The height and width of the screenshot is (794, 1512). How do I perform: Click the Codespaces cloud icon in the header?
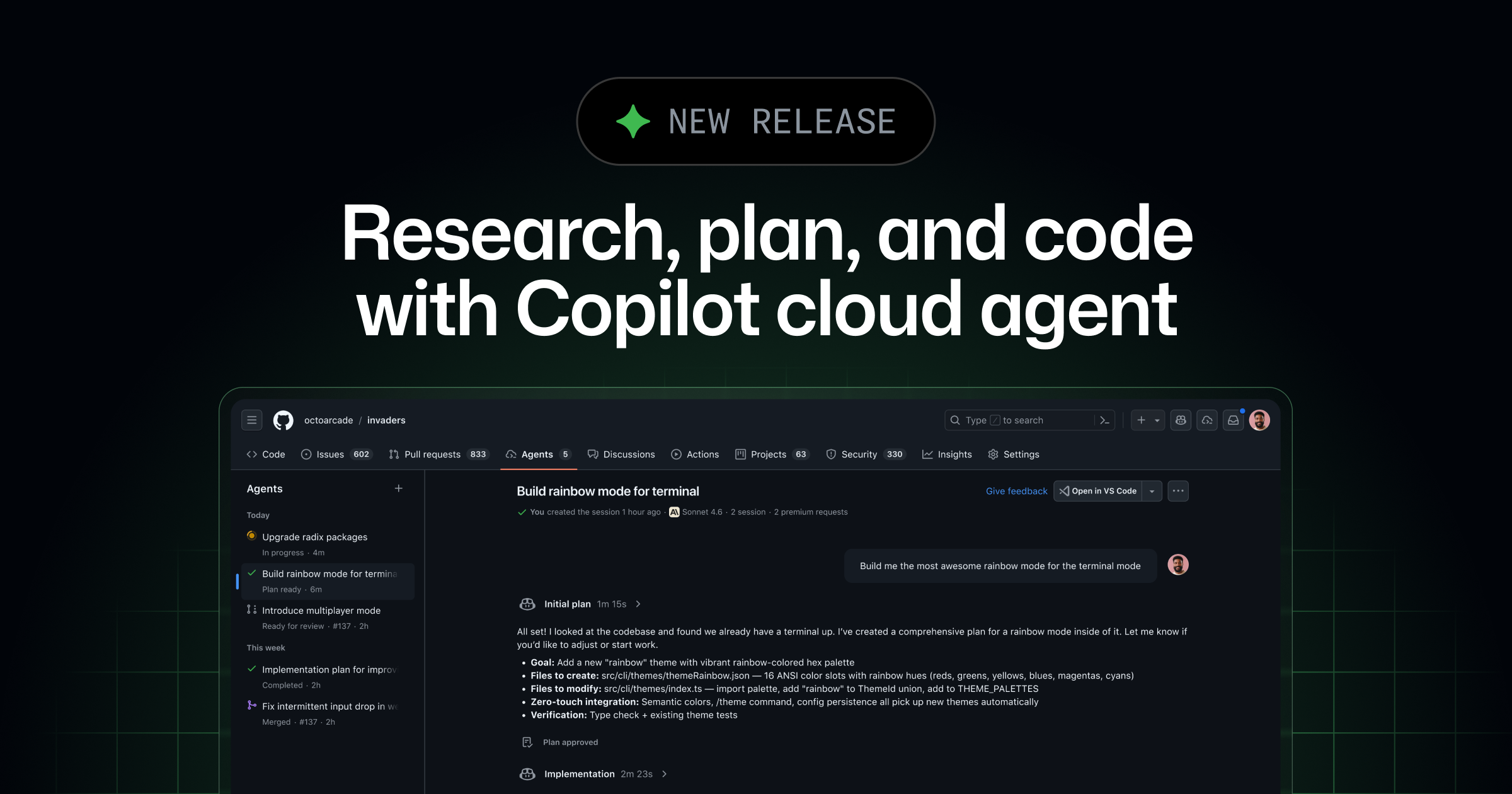tap(1207, 420)
